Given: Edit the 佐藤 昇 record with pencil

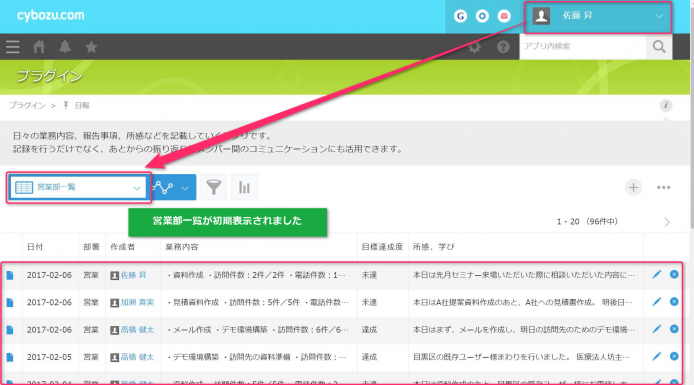Looking at the screenshot, I should click(x=656, y=274).
